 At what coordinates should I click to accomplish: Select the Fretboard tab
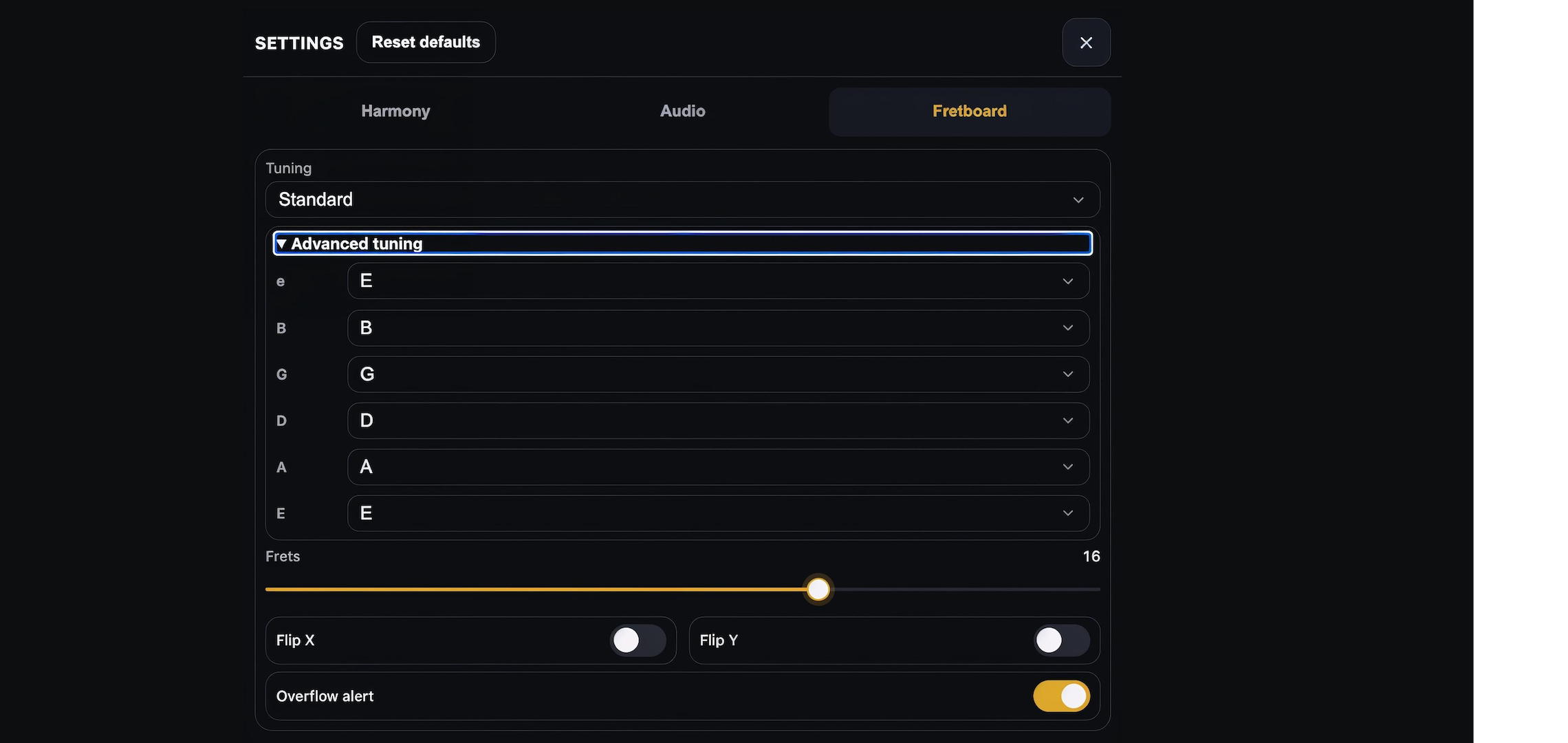coord(969,111)
